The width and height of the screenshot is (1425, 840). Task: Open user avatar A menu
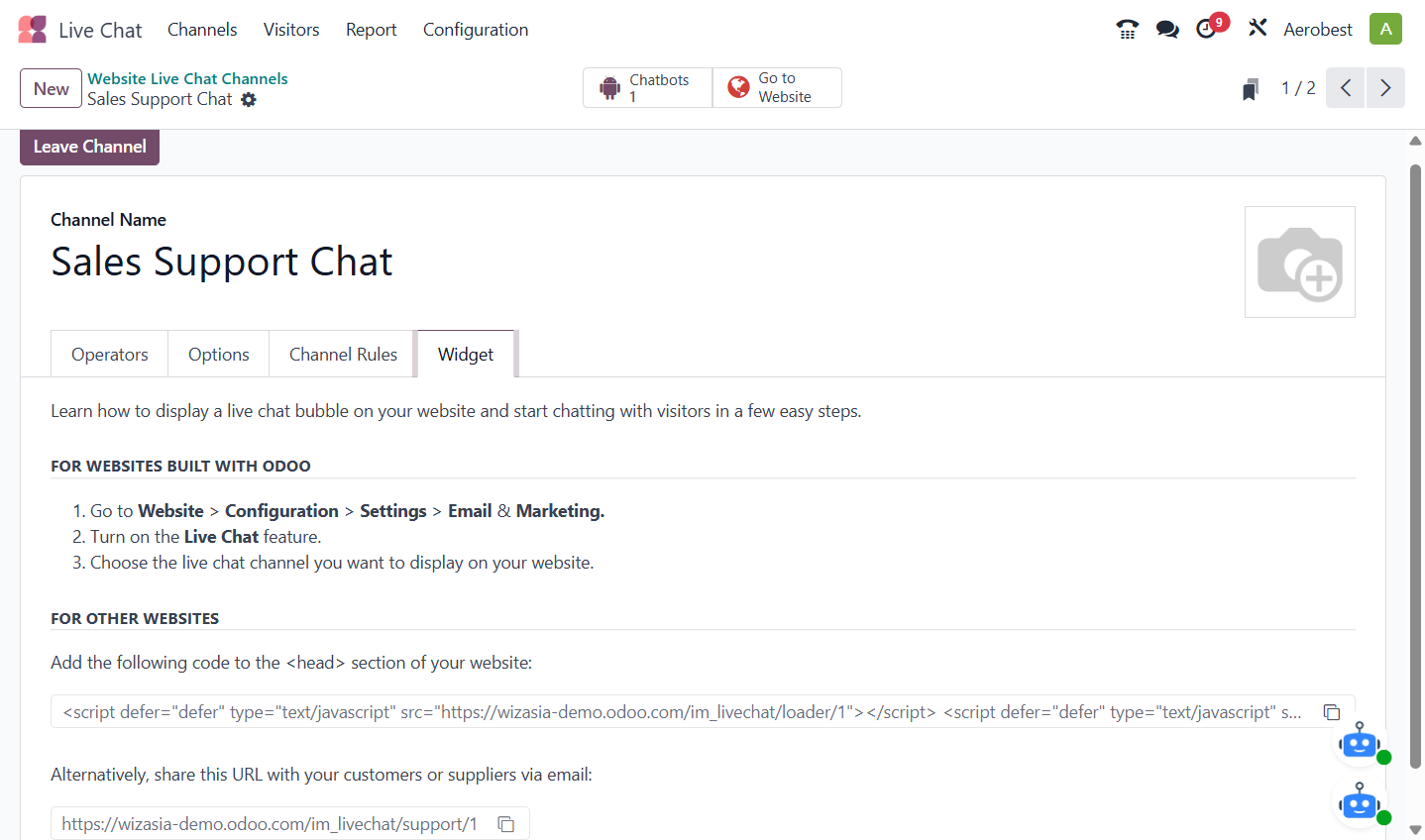(1385, 29)
